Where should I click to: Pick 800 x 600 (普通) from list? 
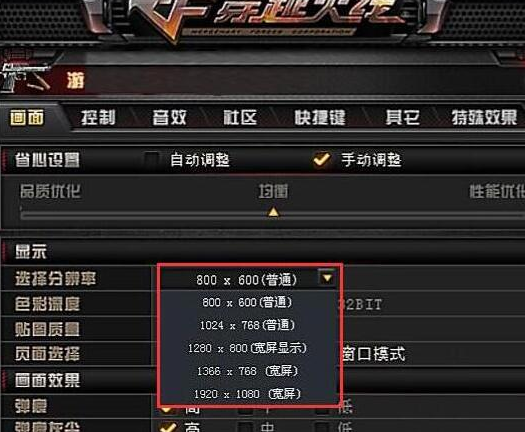coord(247,302)
